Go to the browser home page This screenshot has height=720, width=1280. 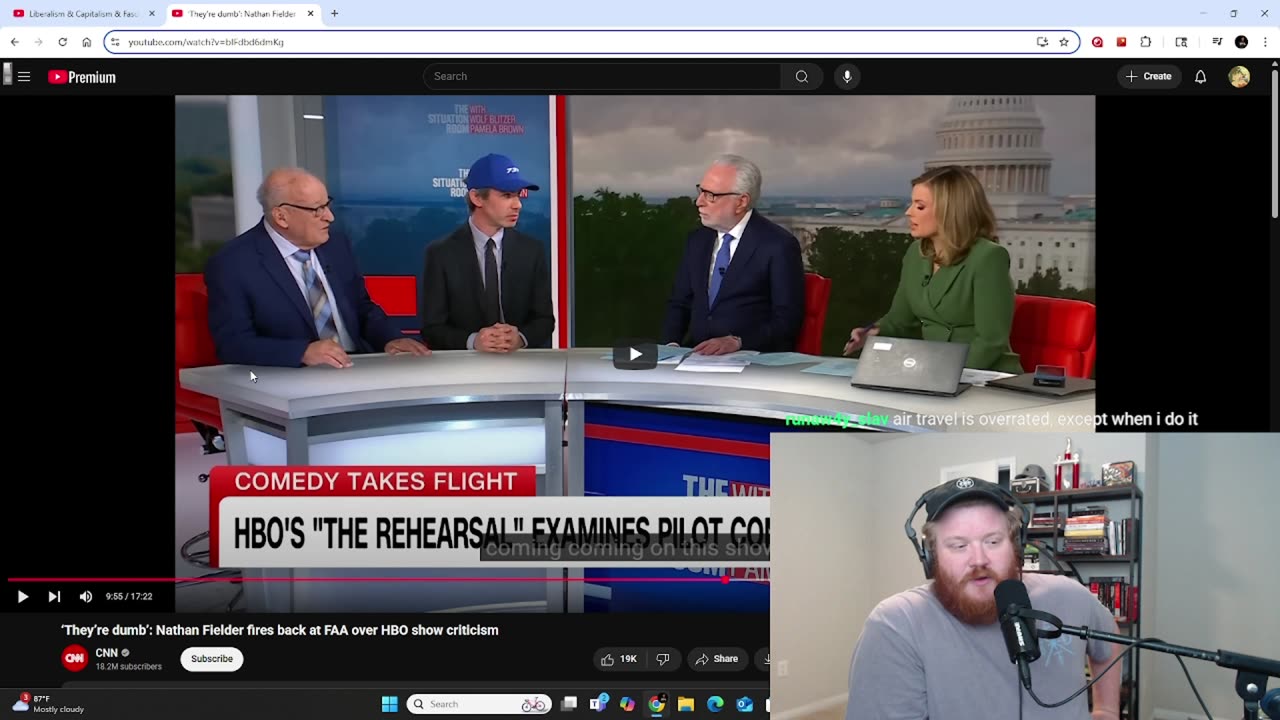click(x=86, y=42)
